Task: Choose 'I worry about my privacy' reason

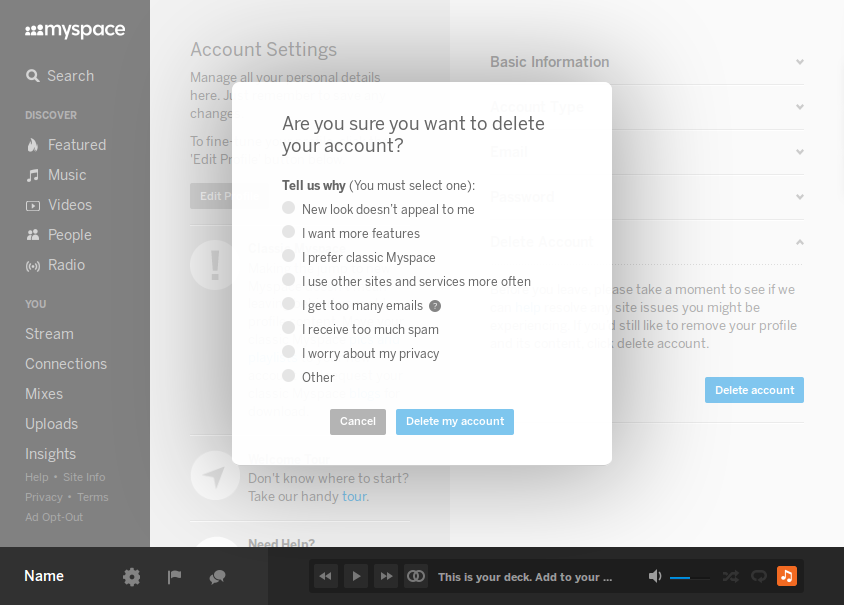Action: 289,353
